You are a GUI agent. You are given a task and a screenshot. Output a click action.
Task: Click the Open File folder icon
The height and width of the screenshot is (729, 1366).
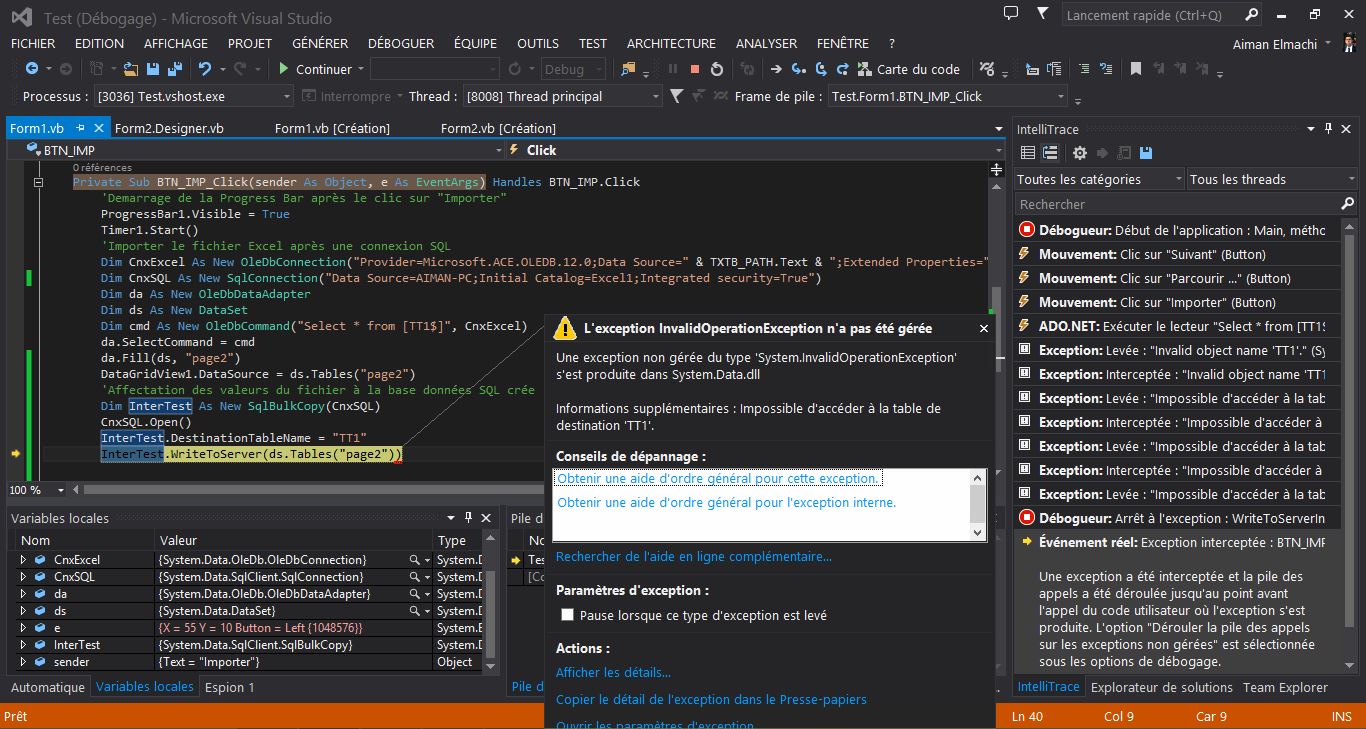coord(131,69)
